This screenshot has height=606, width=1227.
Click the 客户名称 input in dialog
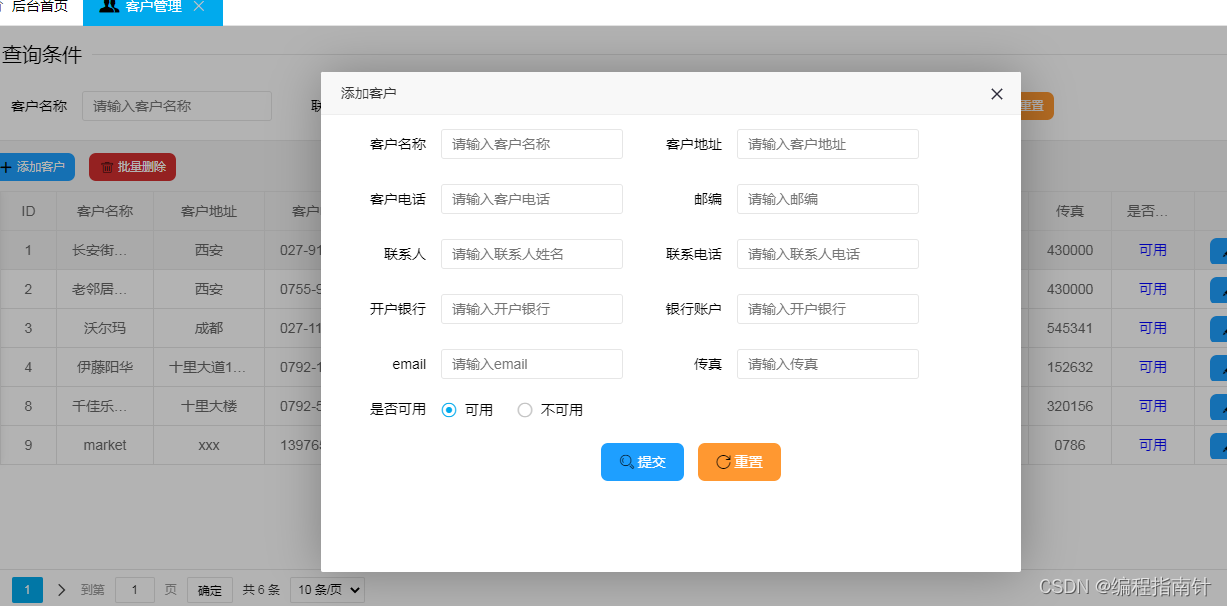click(531, 144)
